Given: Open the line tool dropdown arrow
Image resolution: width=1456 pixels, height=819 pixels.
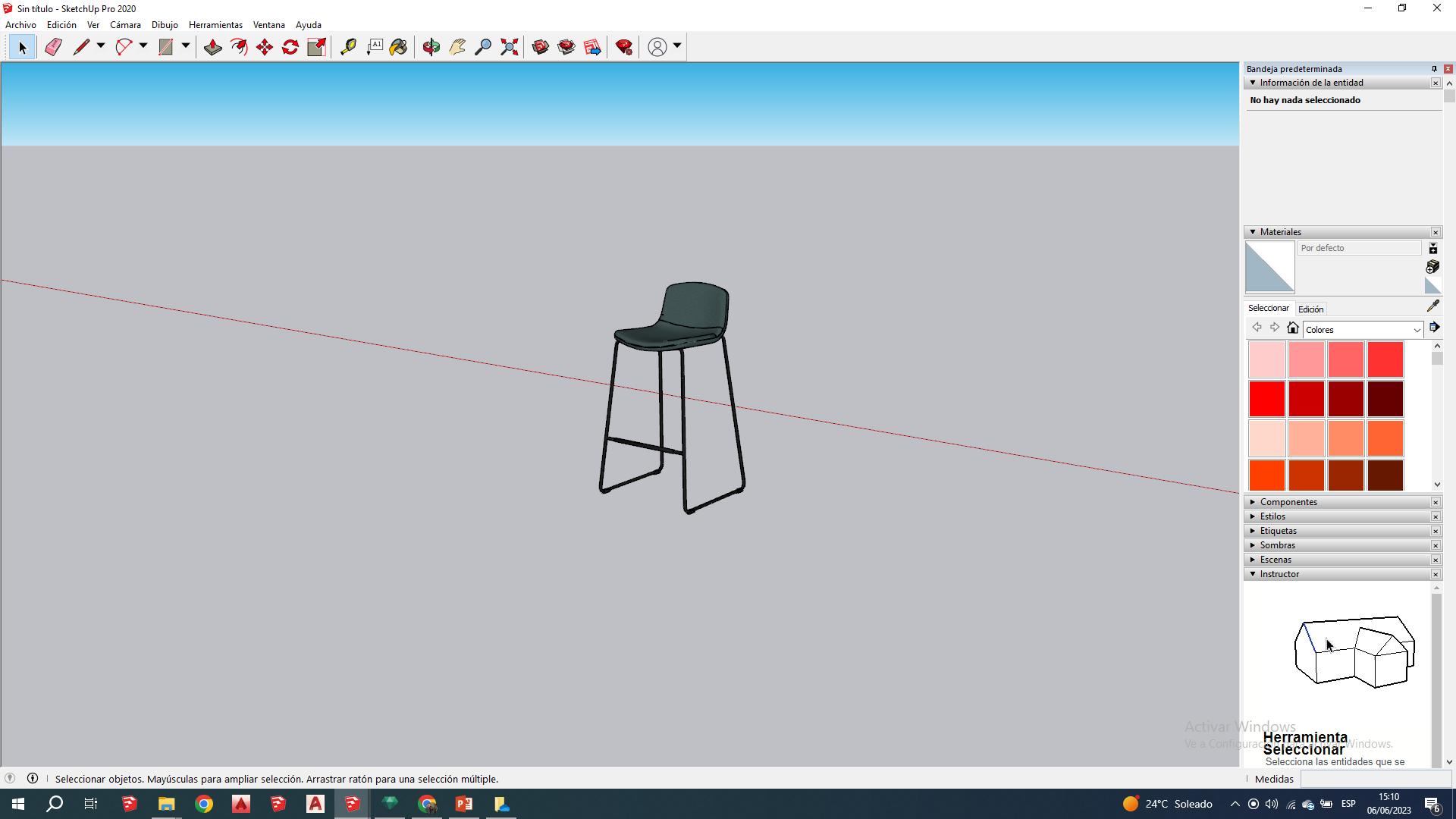Looking at the screenshot, I should [x=100, y=46].
